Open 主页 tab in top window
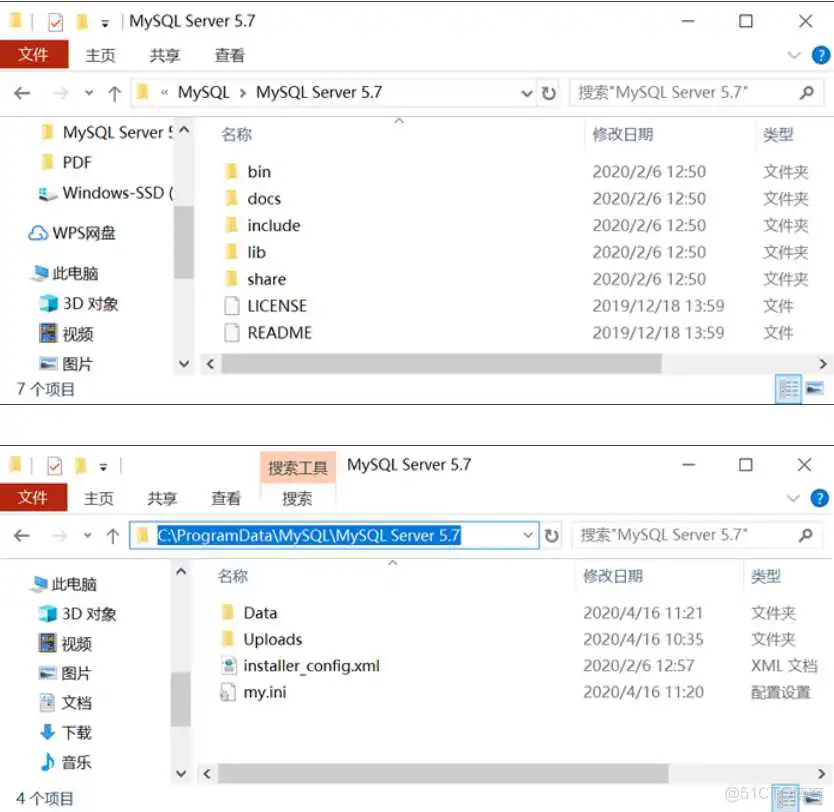The image size is (834, 812). 100,55
